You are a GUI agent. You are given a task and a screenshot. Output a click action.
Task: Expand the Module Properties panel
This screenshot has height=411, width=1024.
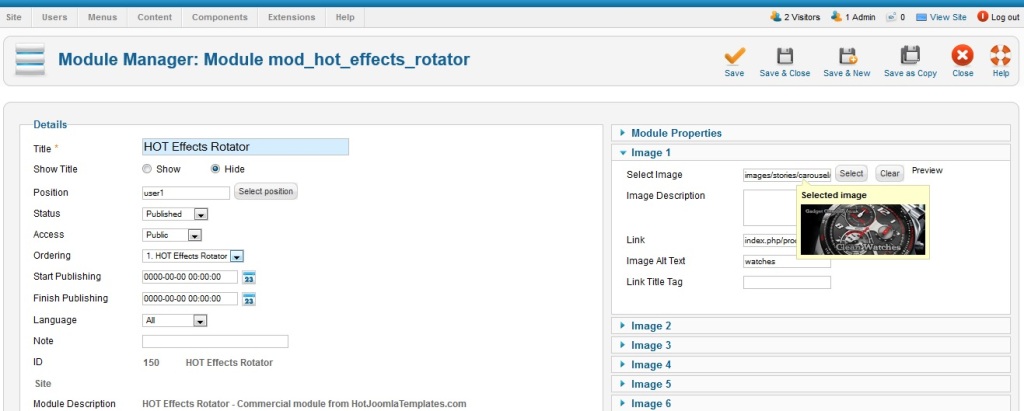click(x=810, y=133)
